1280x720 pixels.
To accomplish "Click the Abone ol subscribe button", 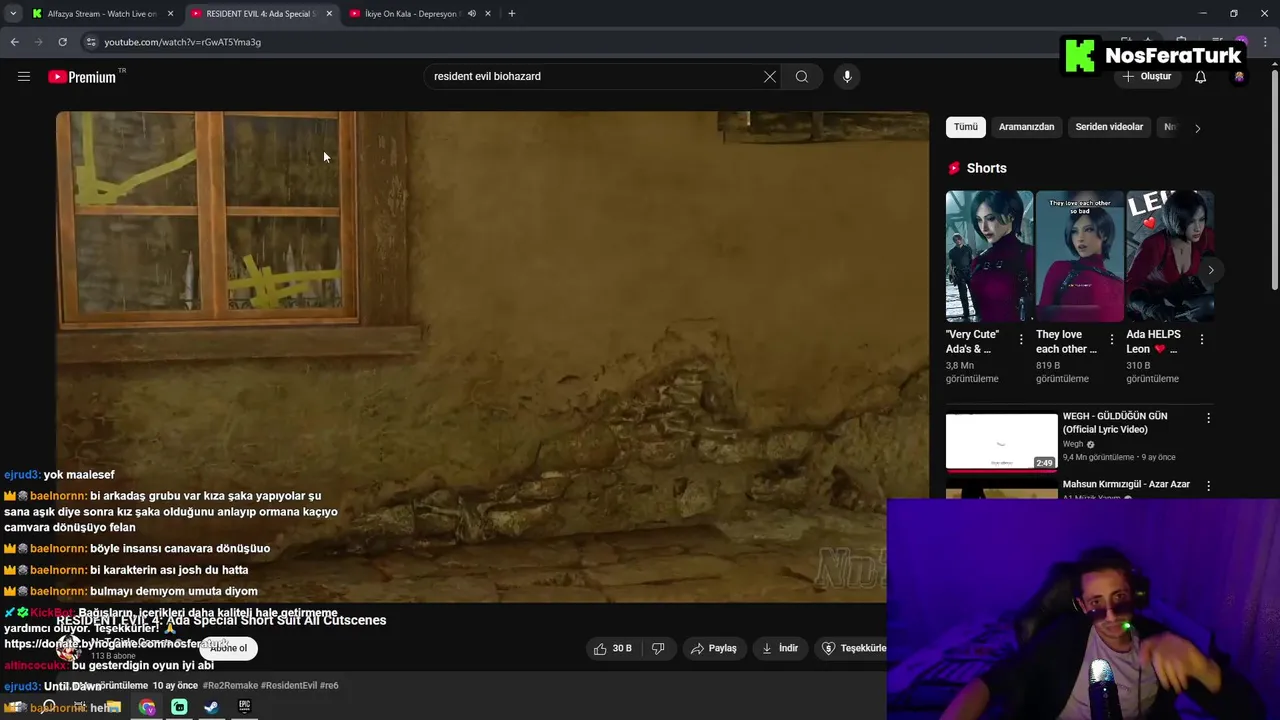I will 228,648.
